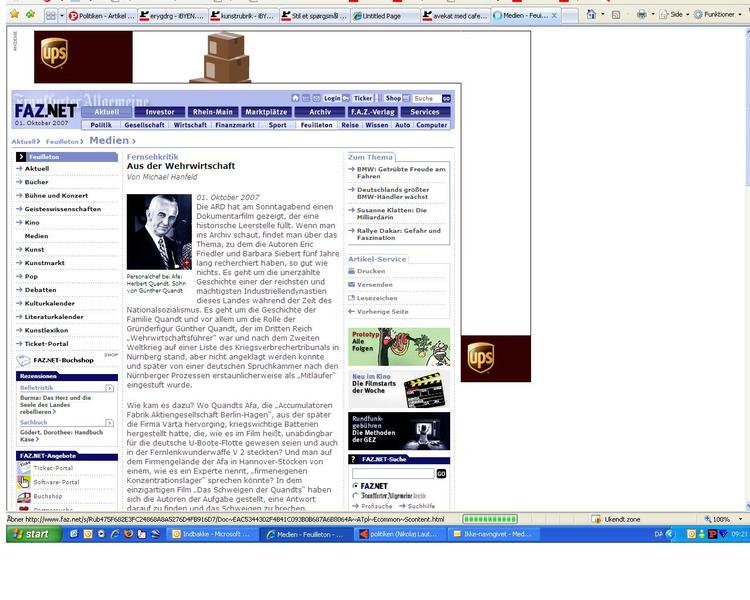Open the Side (Page) menu
750x600 pixels.
click(674, 14)
